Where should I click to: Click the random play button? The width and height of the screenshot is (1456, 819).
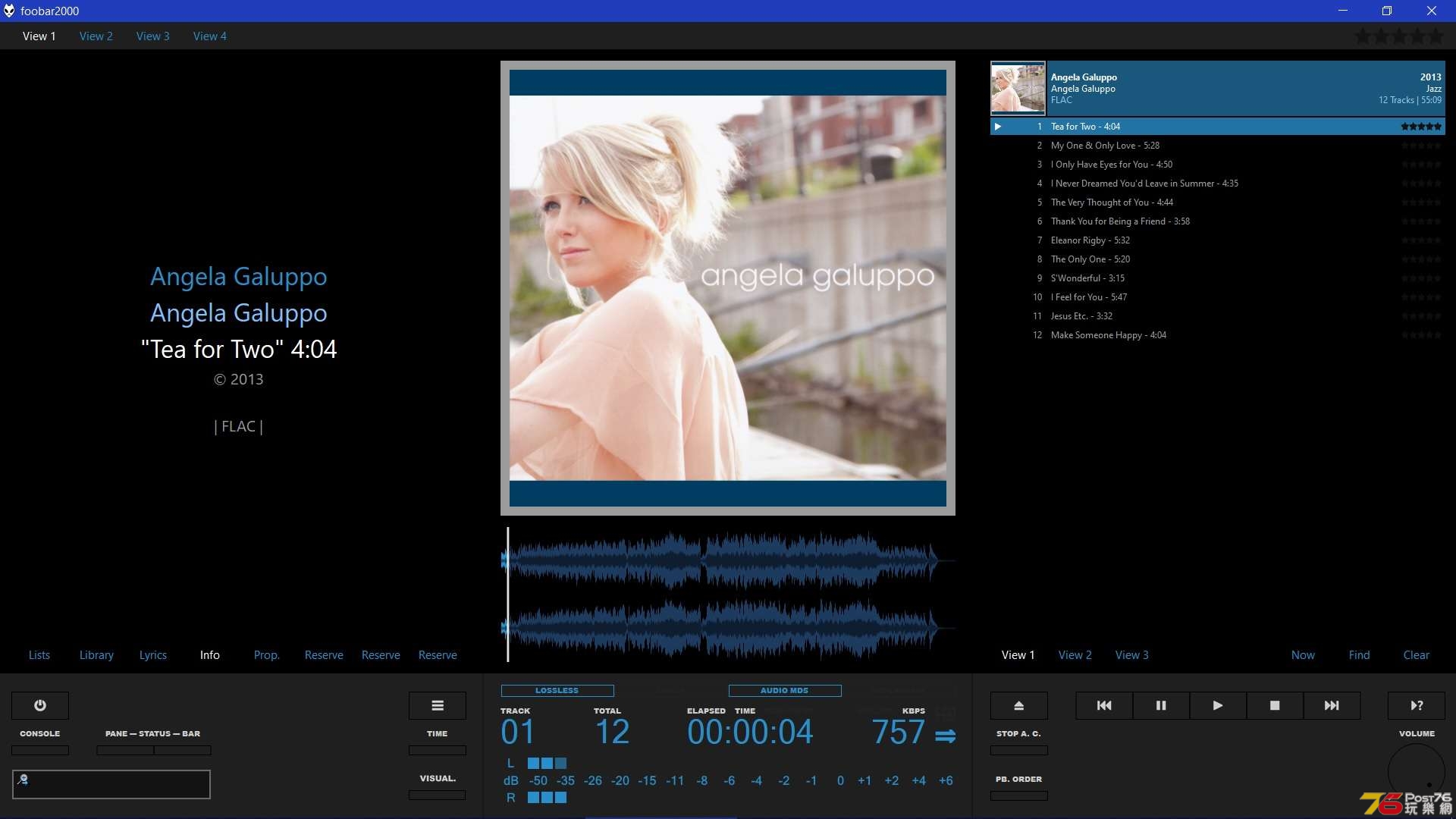coord(1417,705)
